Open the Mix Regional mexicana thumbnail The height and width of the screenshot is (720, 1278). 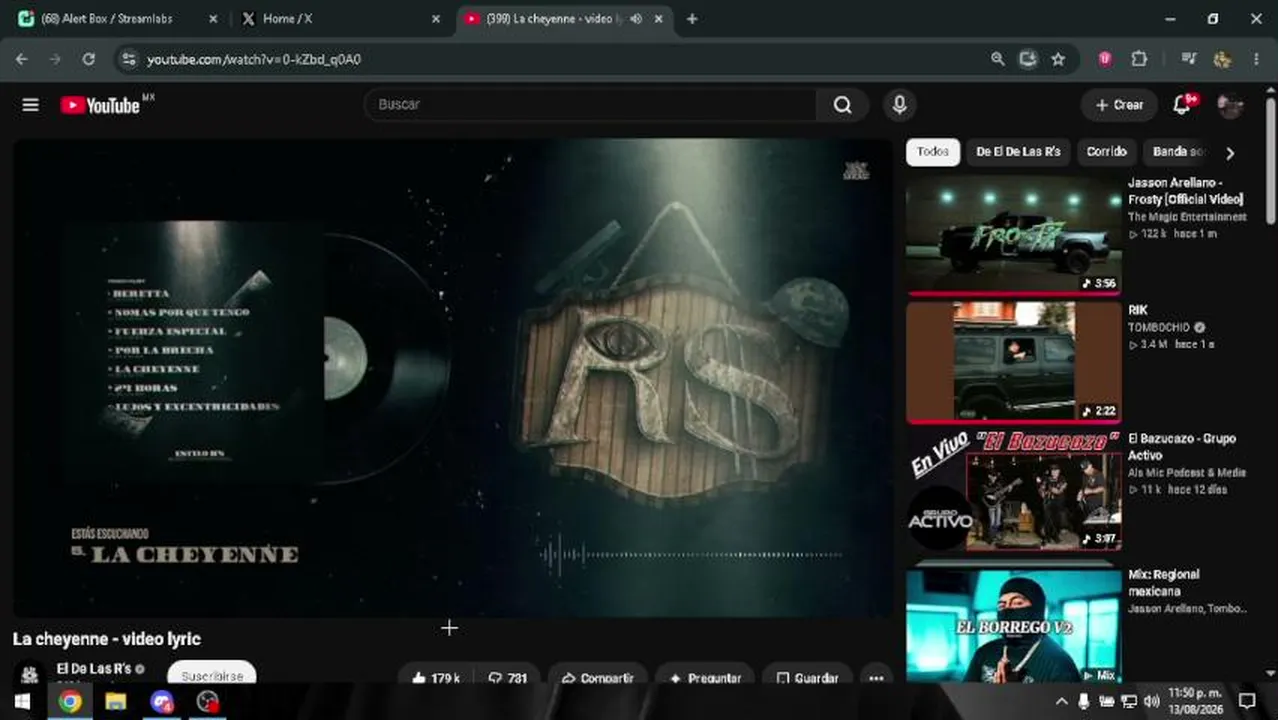pyautogui.click(x=1013, y=625)
